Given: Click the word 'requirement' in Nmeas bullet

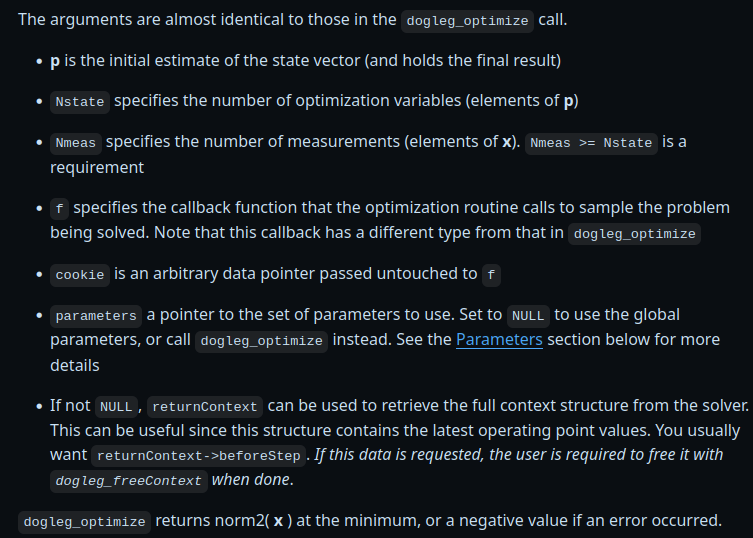Looking at the screenshot, I should 97,168.
